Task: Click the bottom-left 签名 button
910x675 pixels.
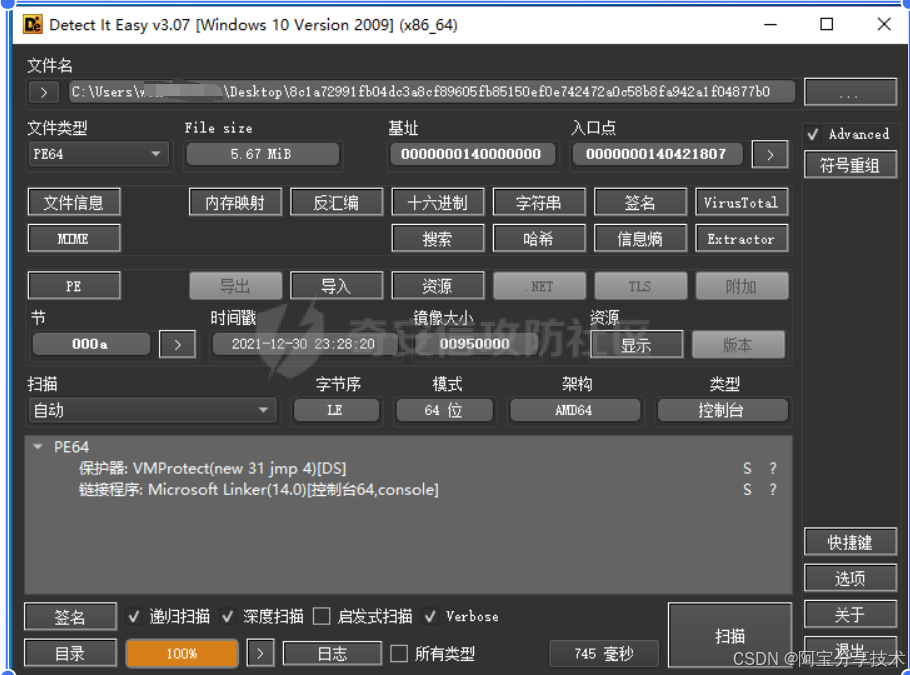Action: click(70, 617)
